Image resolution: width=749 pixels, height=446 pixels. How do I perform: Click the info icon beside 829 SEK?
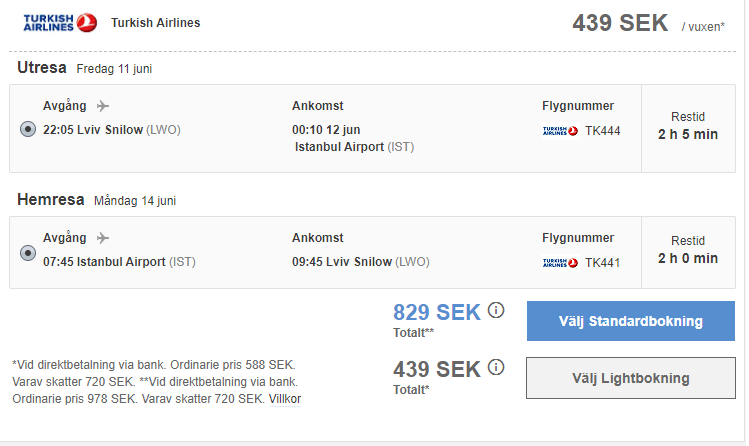496,310
